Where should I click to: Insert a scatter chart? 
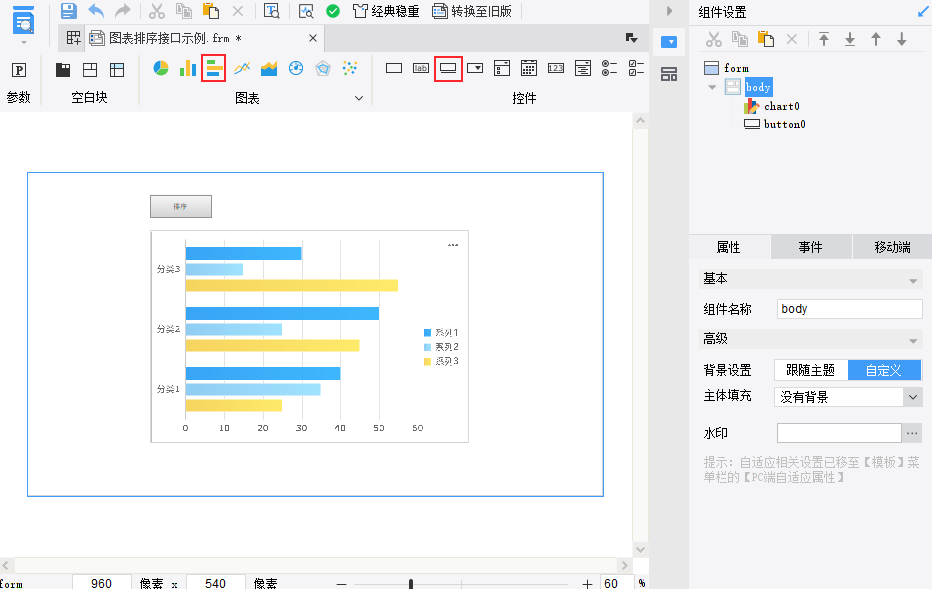350,68
